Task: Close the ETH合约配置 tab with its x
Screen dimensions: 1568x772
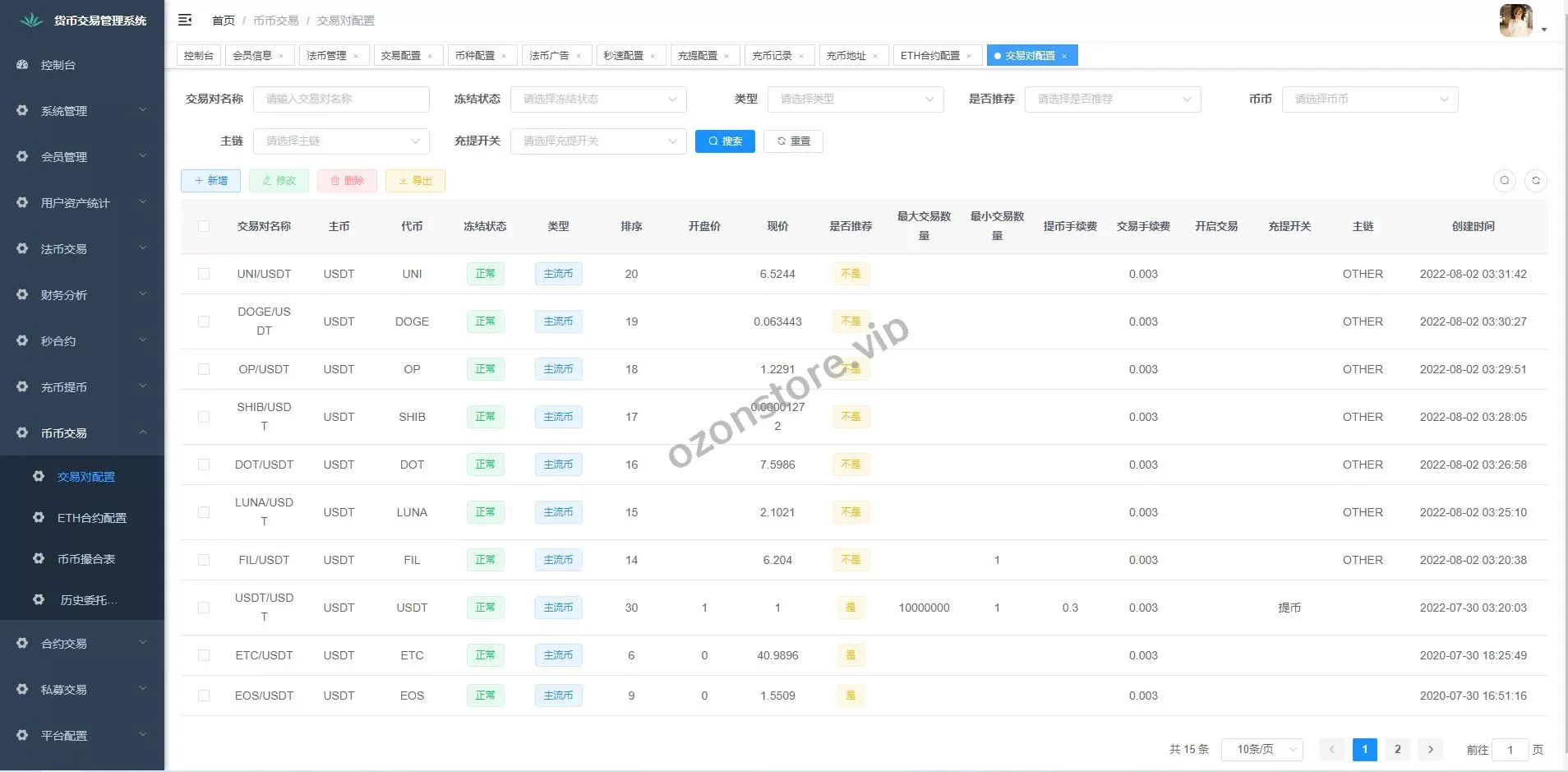Action: (x=969, y=56)
